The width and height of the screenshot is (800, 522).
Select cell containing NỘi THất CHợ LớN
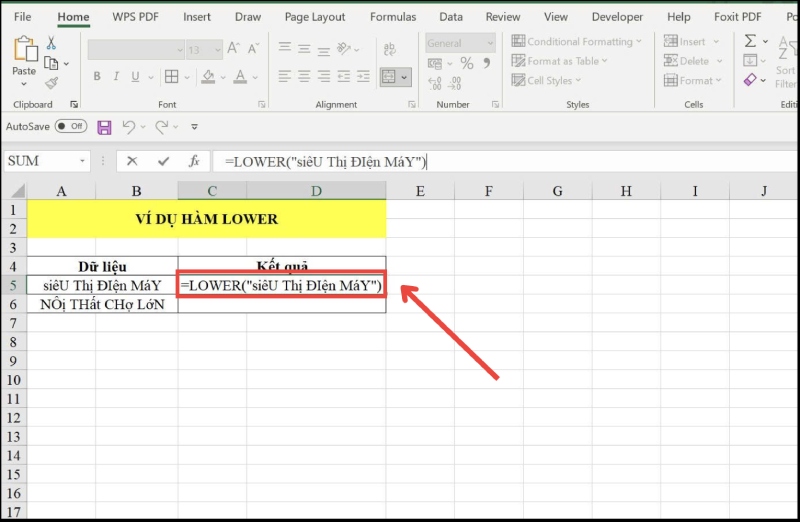click(x=102, y=305)
